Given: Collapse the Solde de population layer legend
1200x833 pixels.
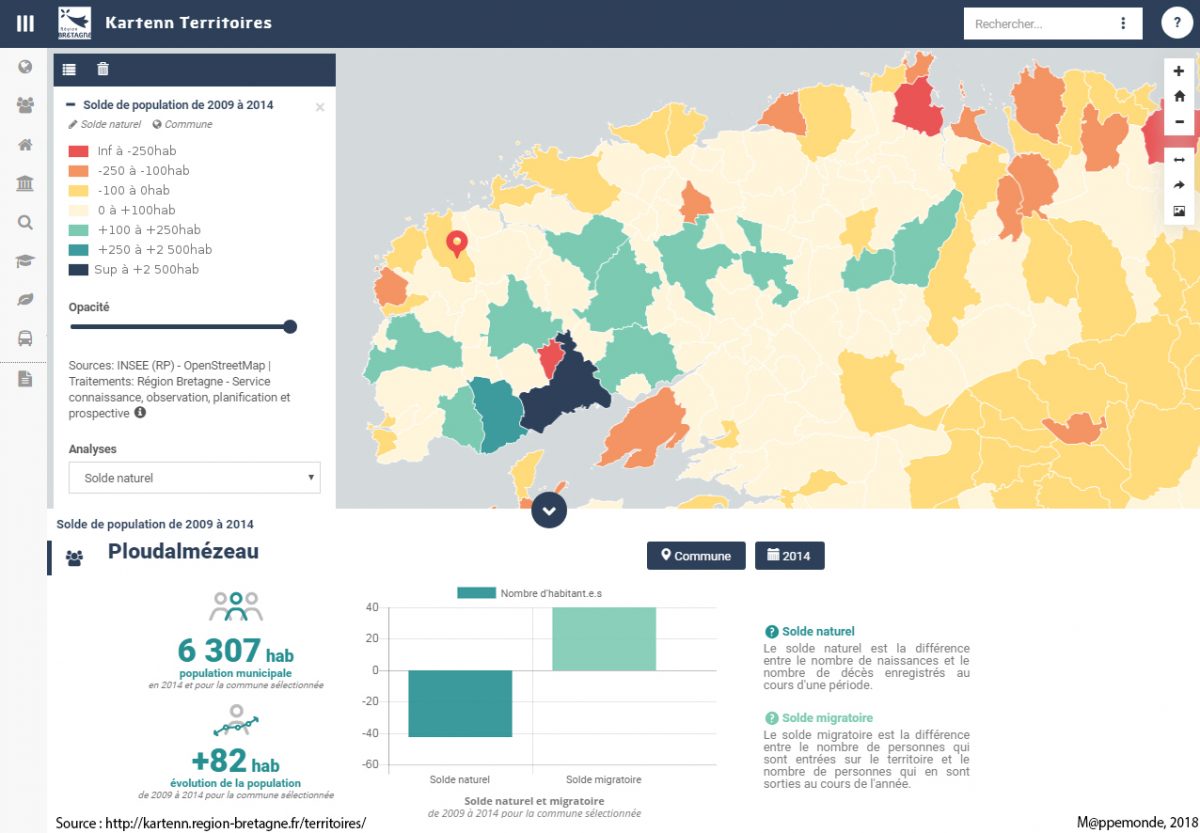Looking at the screenshot, I should (x=71, y=105).
